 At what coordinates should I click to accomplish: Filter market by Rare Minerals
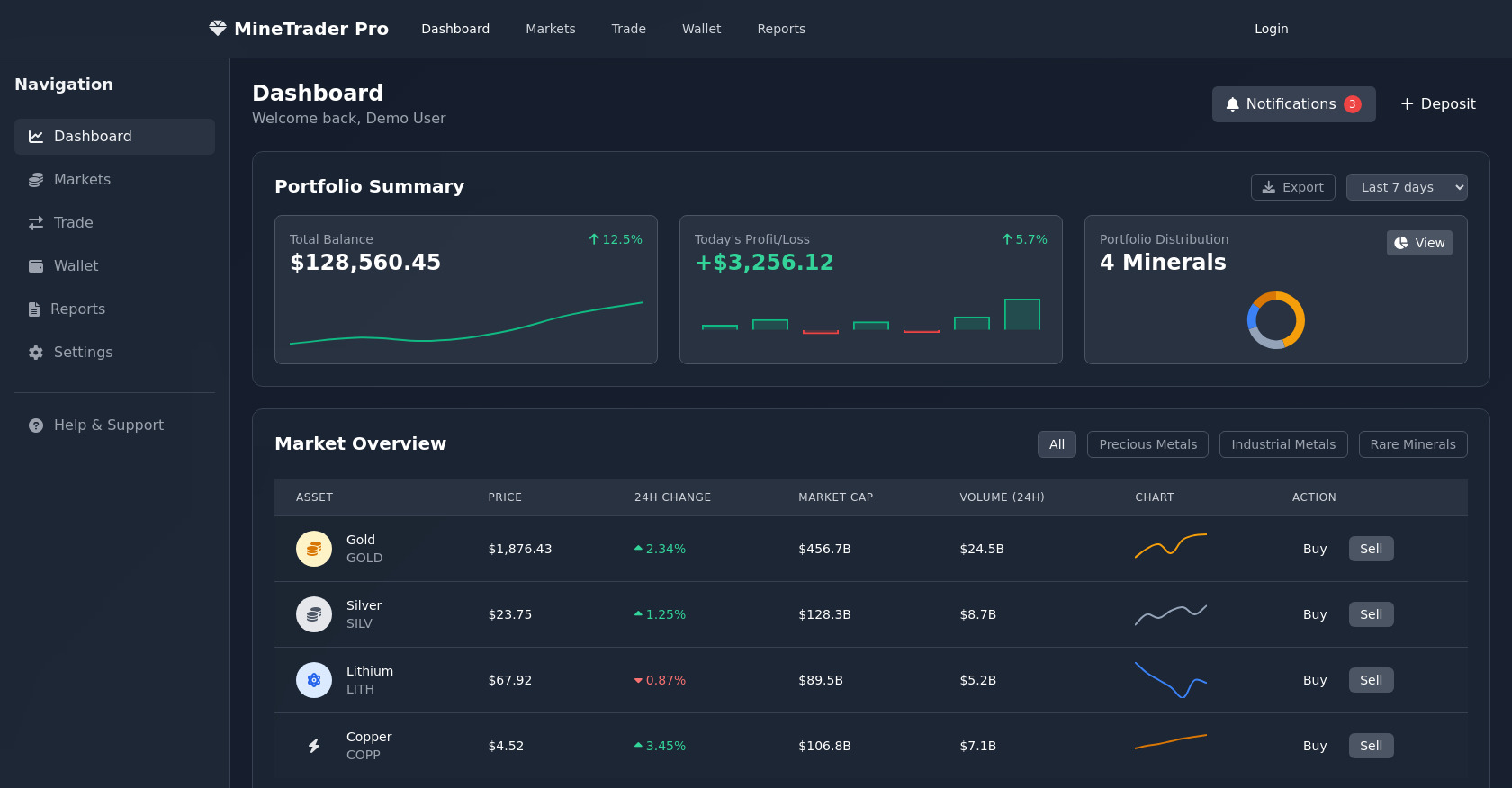pos(1412,444)
